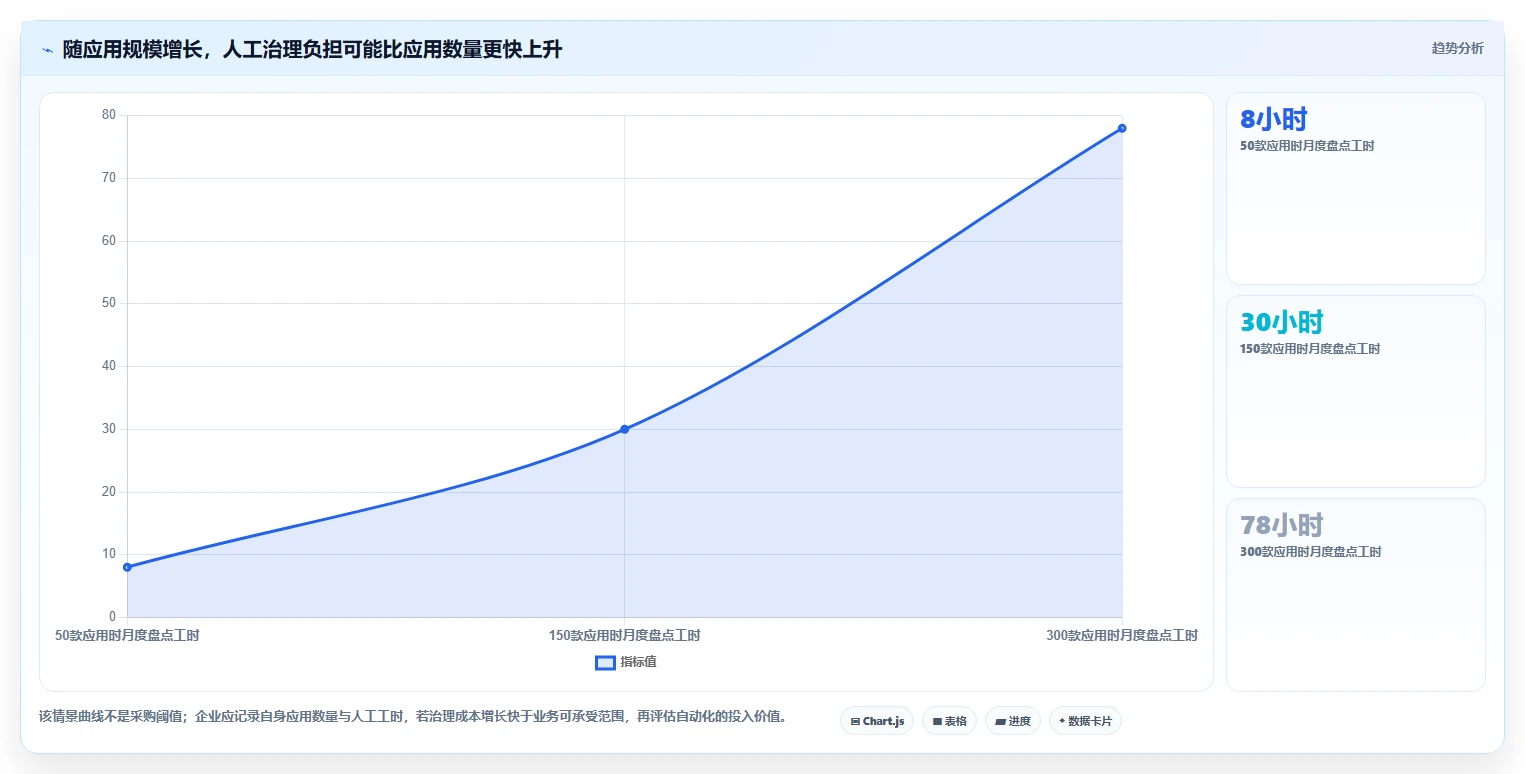The image size is (1525, 774).
Task: Click the 78小时 value card
Action: [x=1355, y=594]
